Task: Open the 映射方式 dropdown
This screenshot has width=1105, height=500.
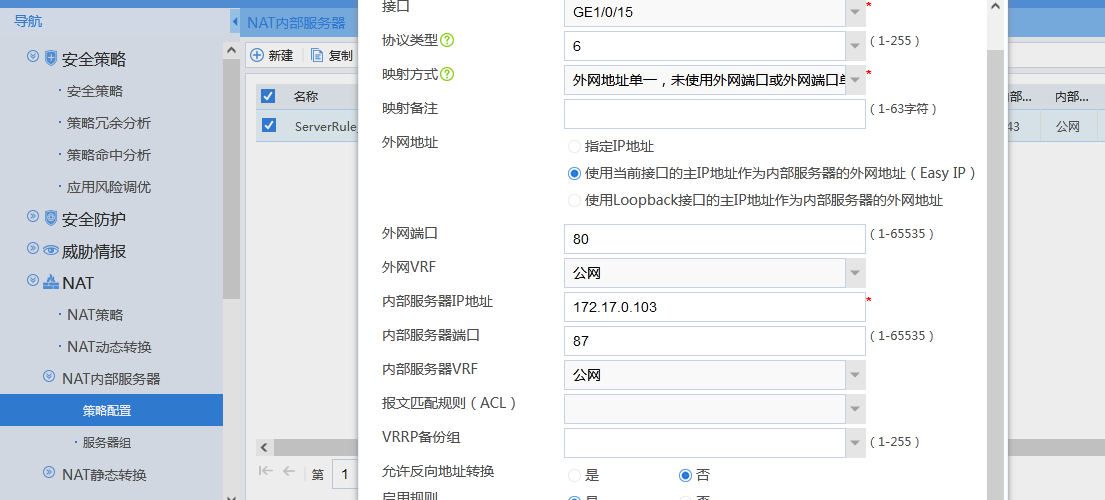Action: pos(856,80)
